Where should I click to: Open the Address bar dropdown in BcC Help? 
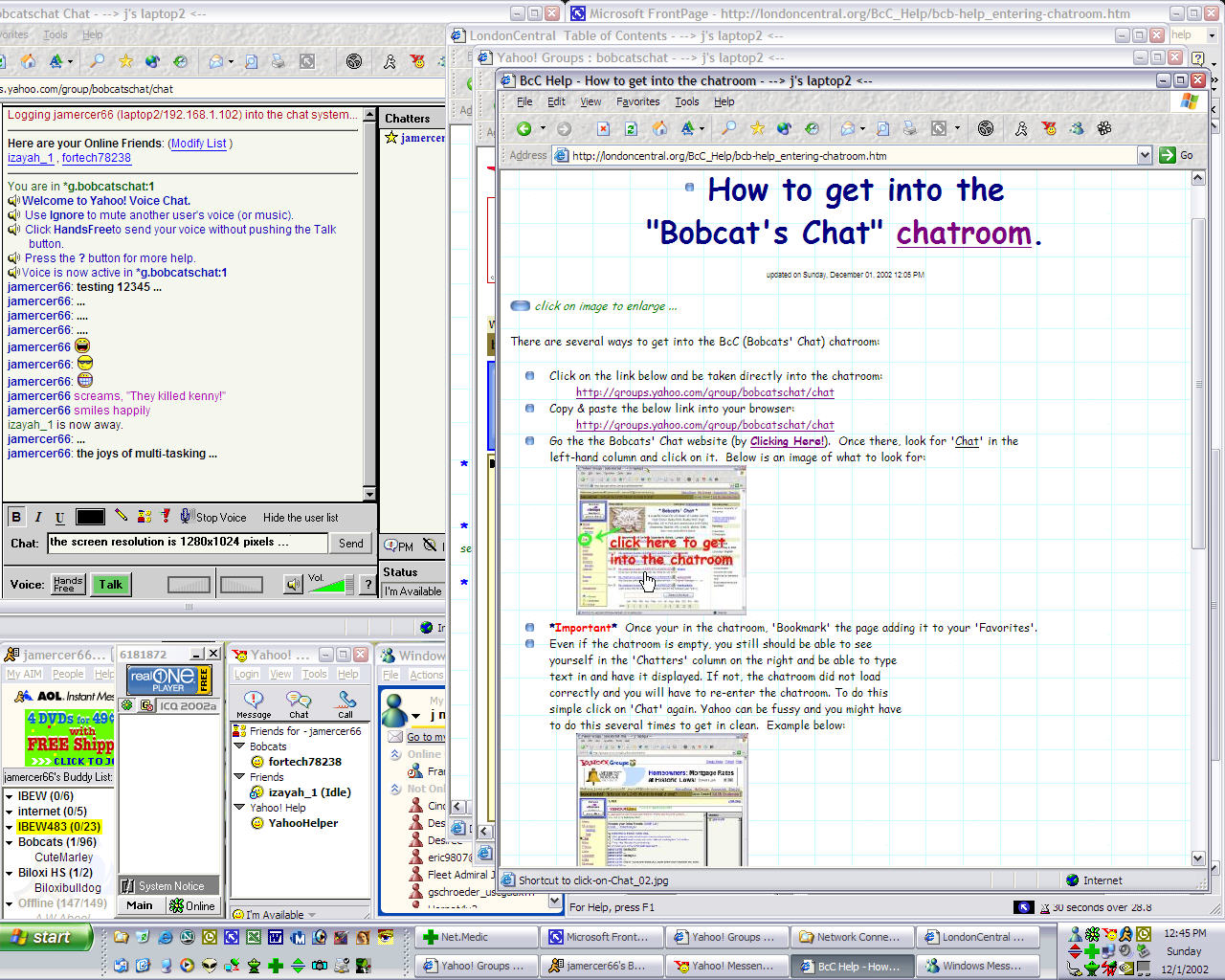click(1144, 155)
